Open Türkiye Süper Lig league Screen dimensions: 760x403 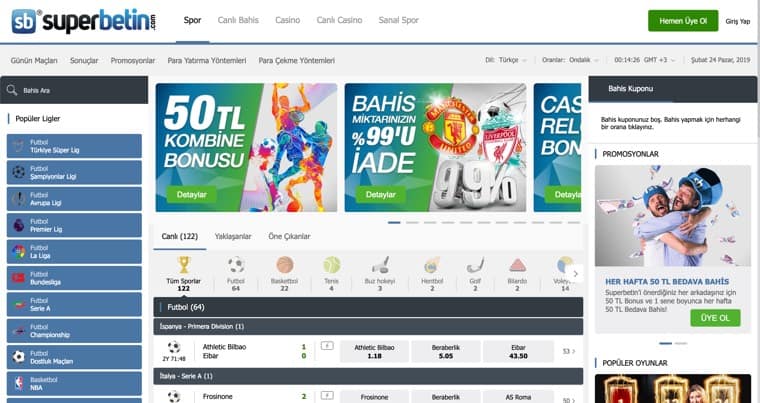pos(74,146)
